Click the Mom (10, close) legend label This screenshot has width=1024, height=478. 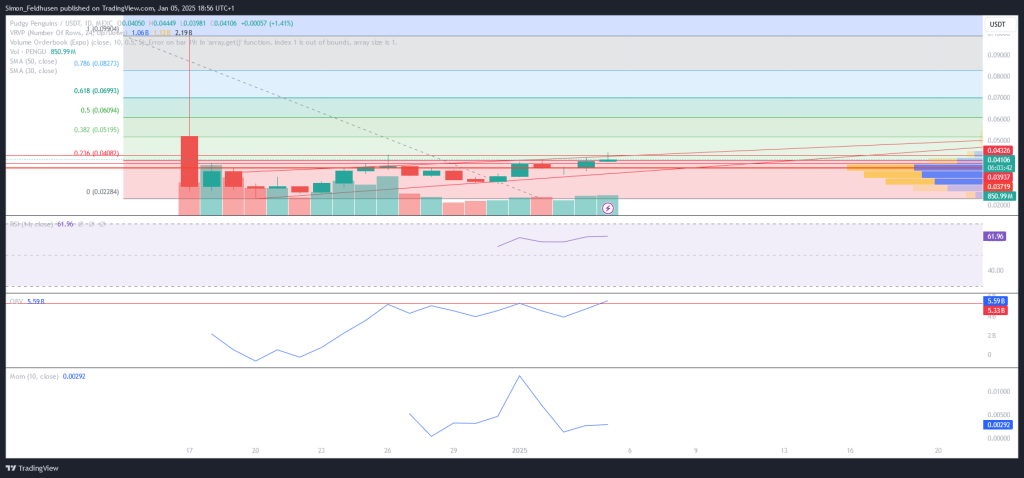tap(34, 377)
